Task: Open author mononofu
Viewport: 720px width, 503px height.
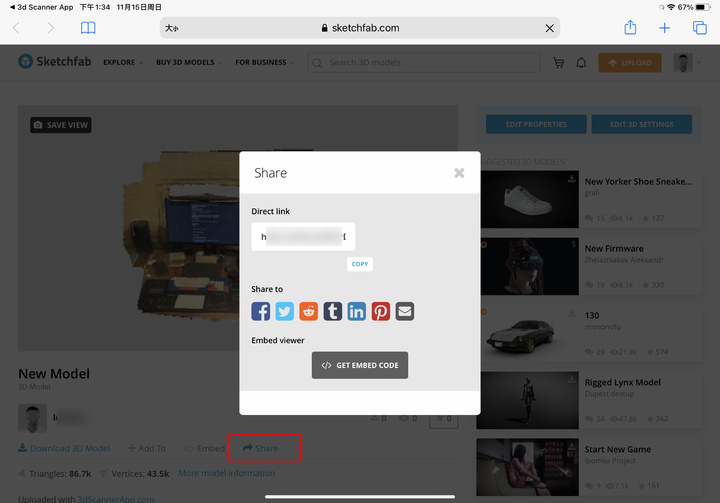Action: [x=602, y=327]
